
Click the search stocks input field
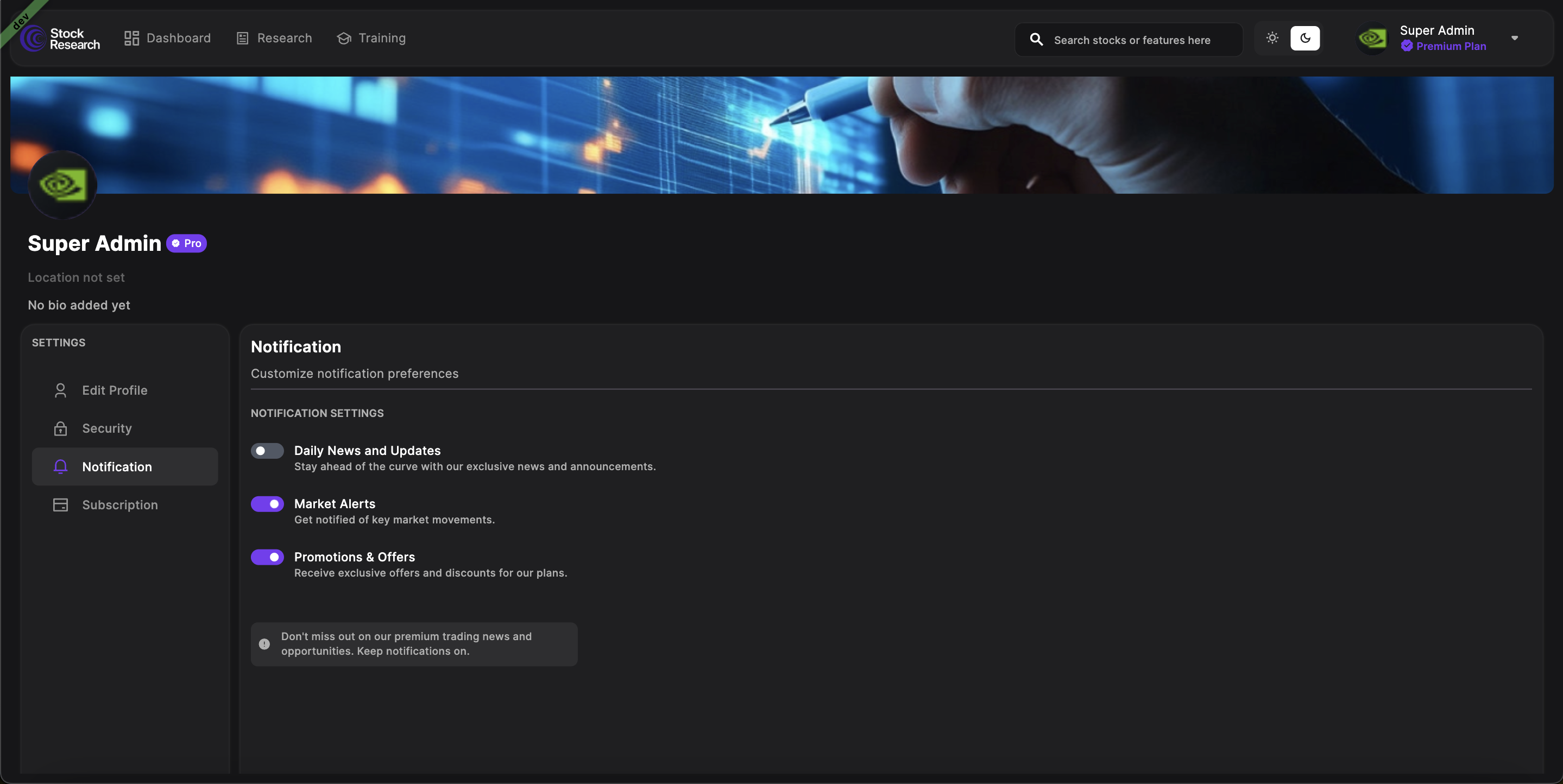[x=1129, y=40]
